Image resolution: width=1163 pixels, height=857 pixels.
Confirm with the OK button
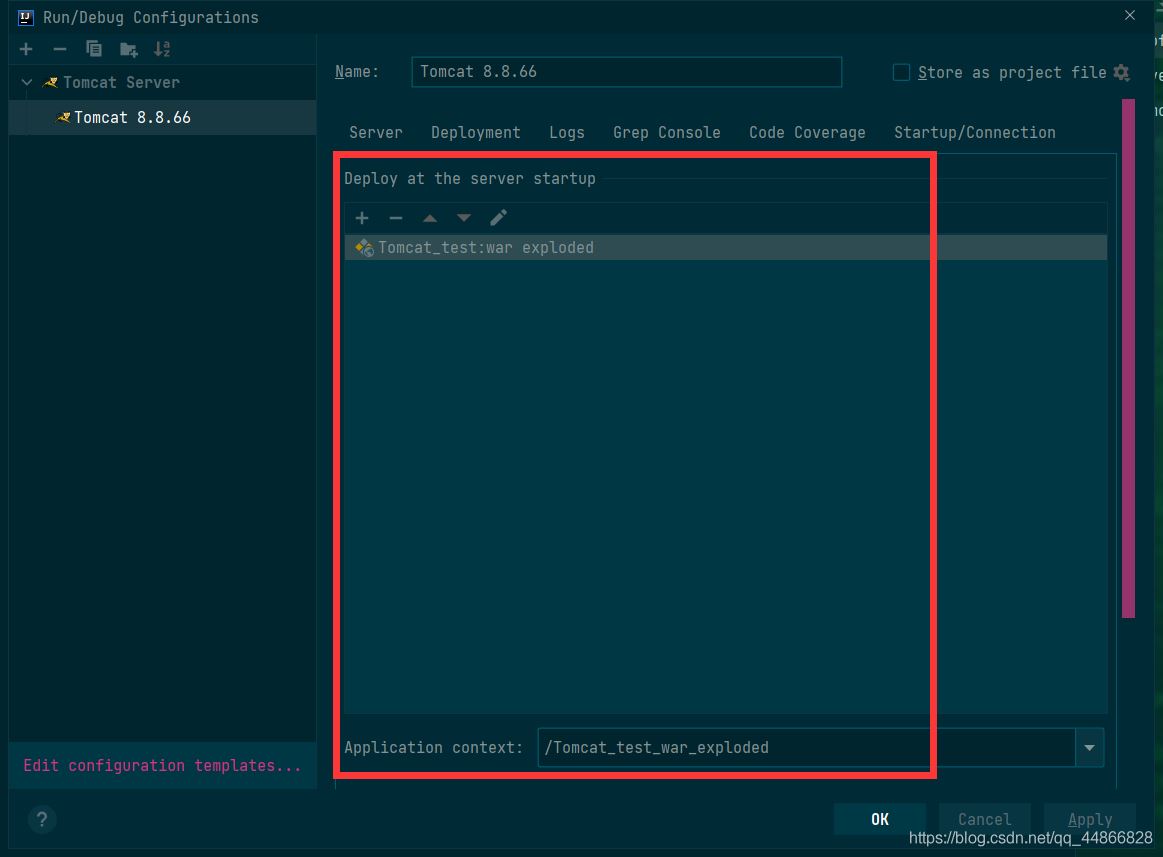880,819
